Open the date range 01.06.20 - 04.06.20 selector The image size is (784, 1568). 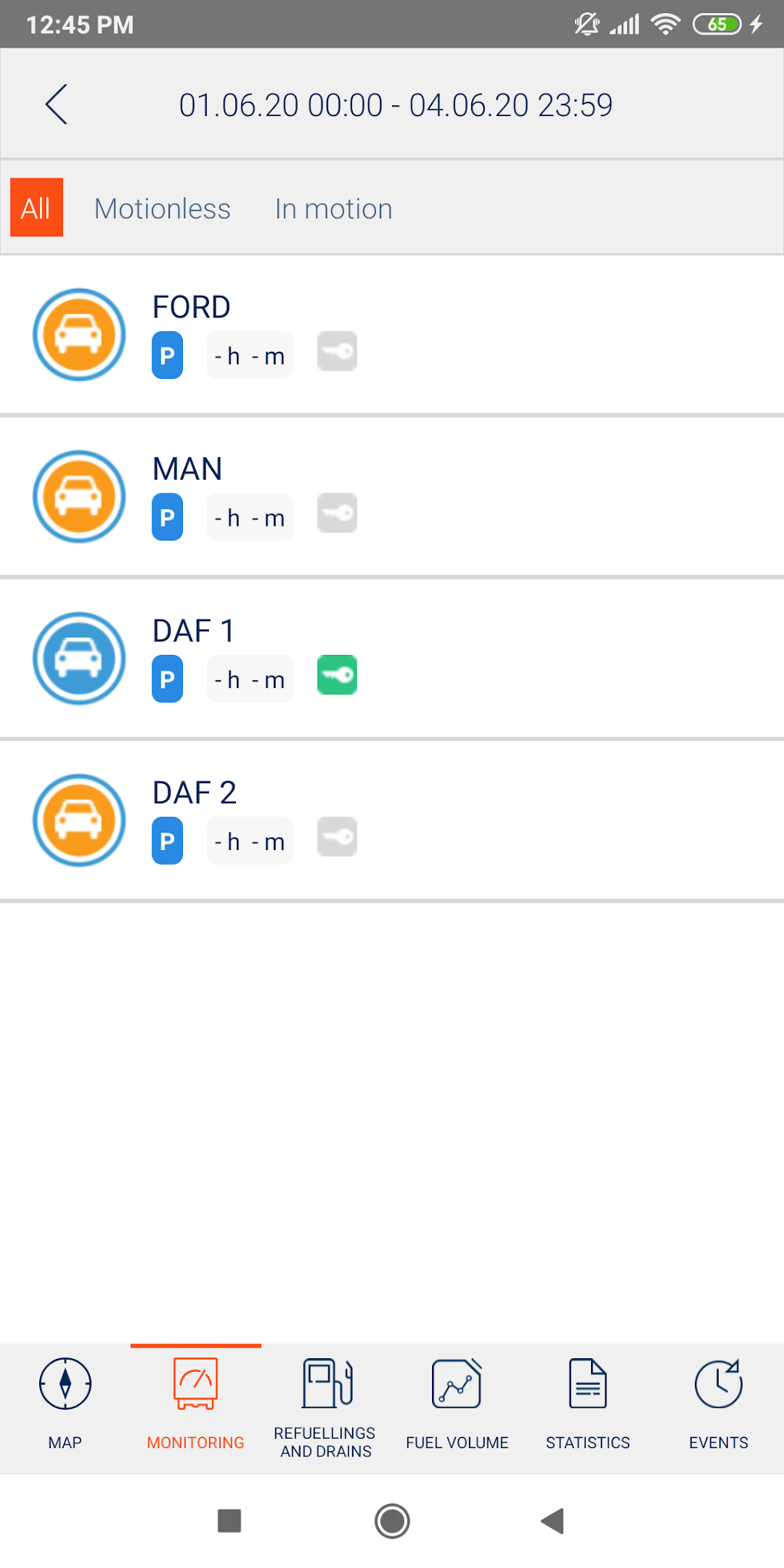pyautogui.click(x=395, y=105)
